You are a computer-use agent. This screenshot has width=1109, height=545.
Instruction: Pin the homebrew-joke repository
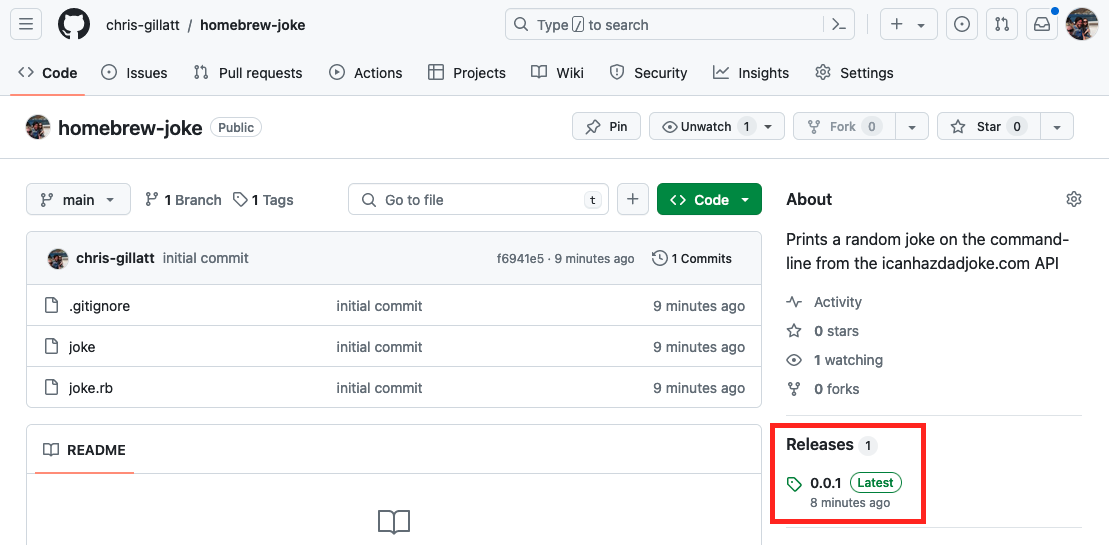[606, 127]
